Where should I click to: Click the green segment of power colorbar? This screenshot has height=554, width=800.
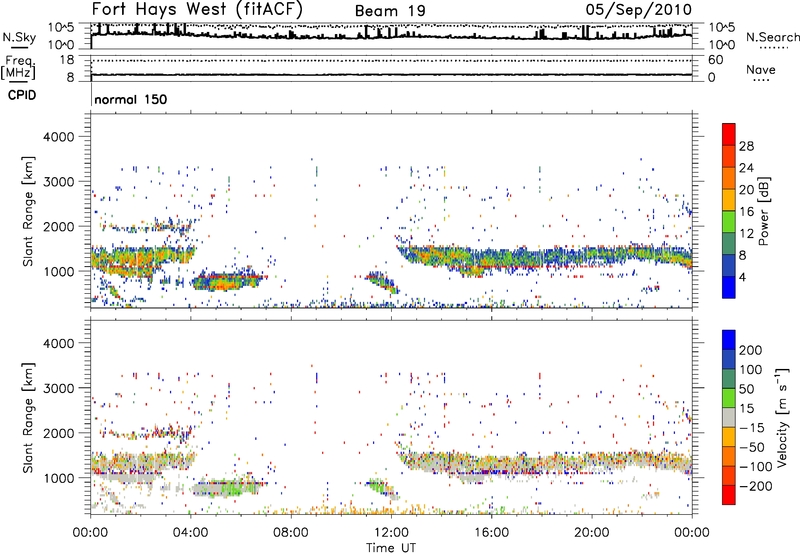[729, 222]
